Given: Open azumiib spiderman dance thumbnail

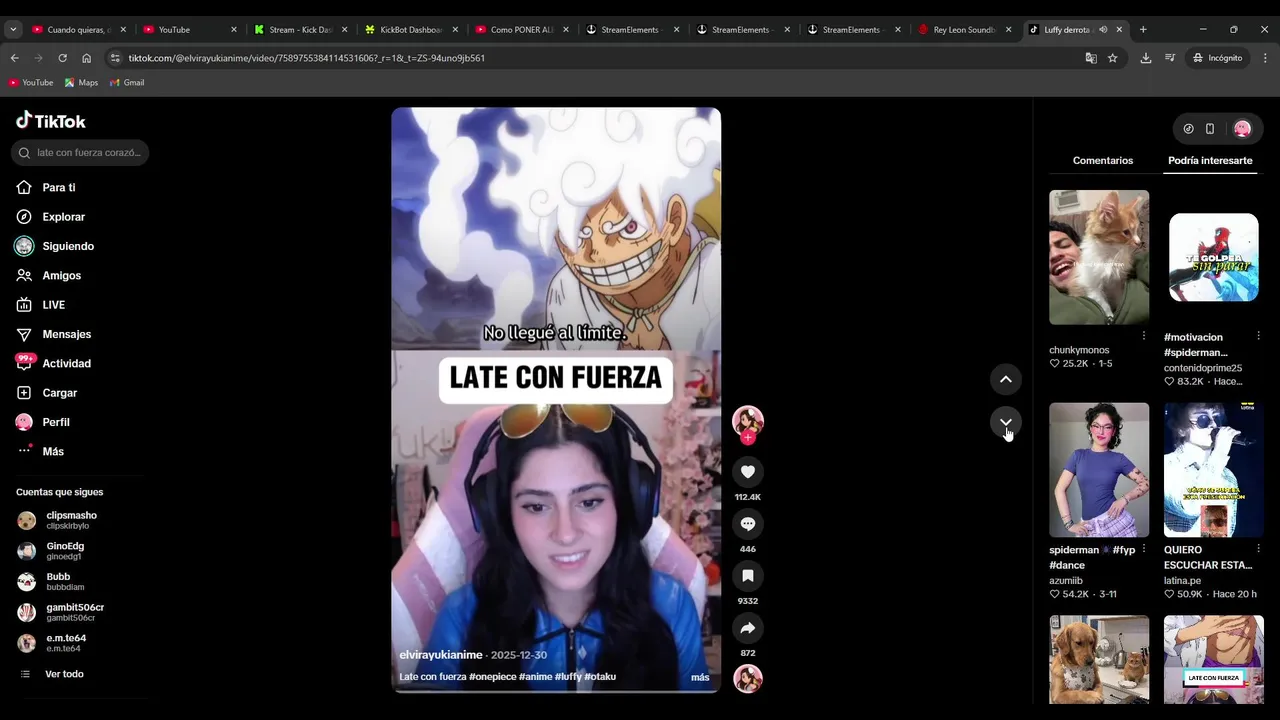Looking at the screenshot, I should [x=1099, y=470].
